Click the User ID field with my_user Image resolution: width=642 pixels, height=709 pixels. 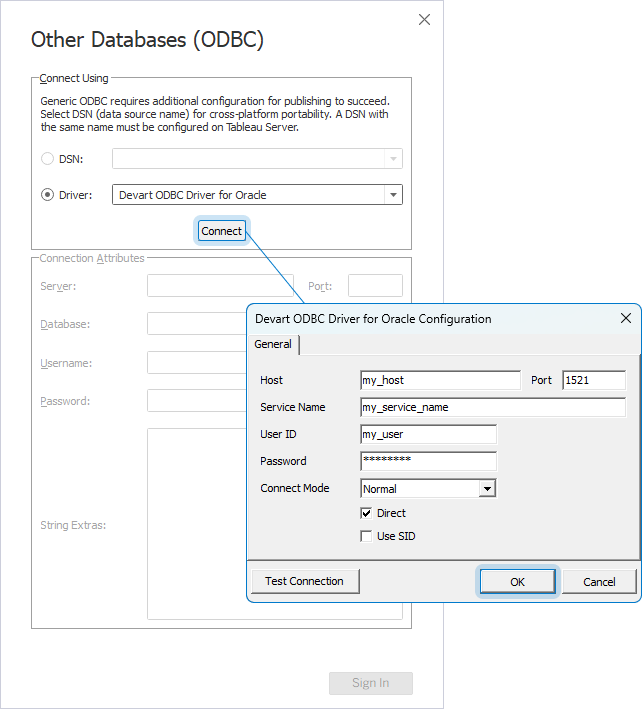pos(429,435)
